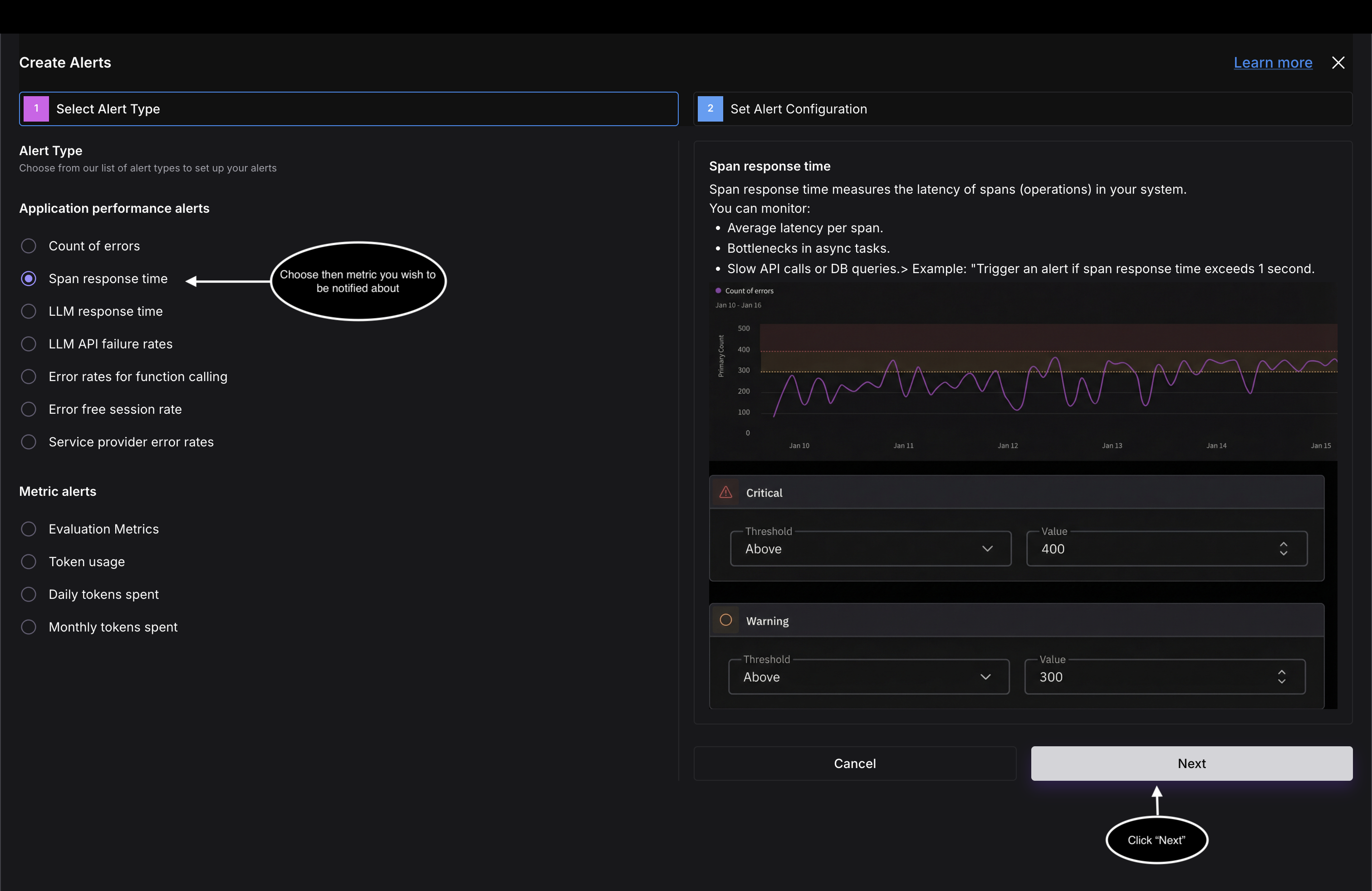Click the Warning circle icon
The image size is (1372, 891).
726,620
